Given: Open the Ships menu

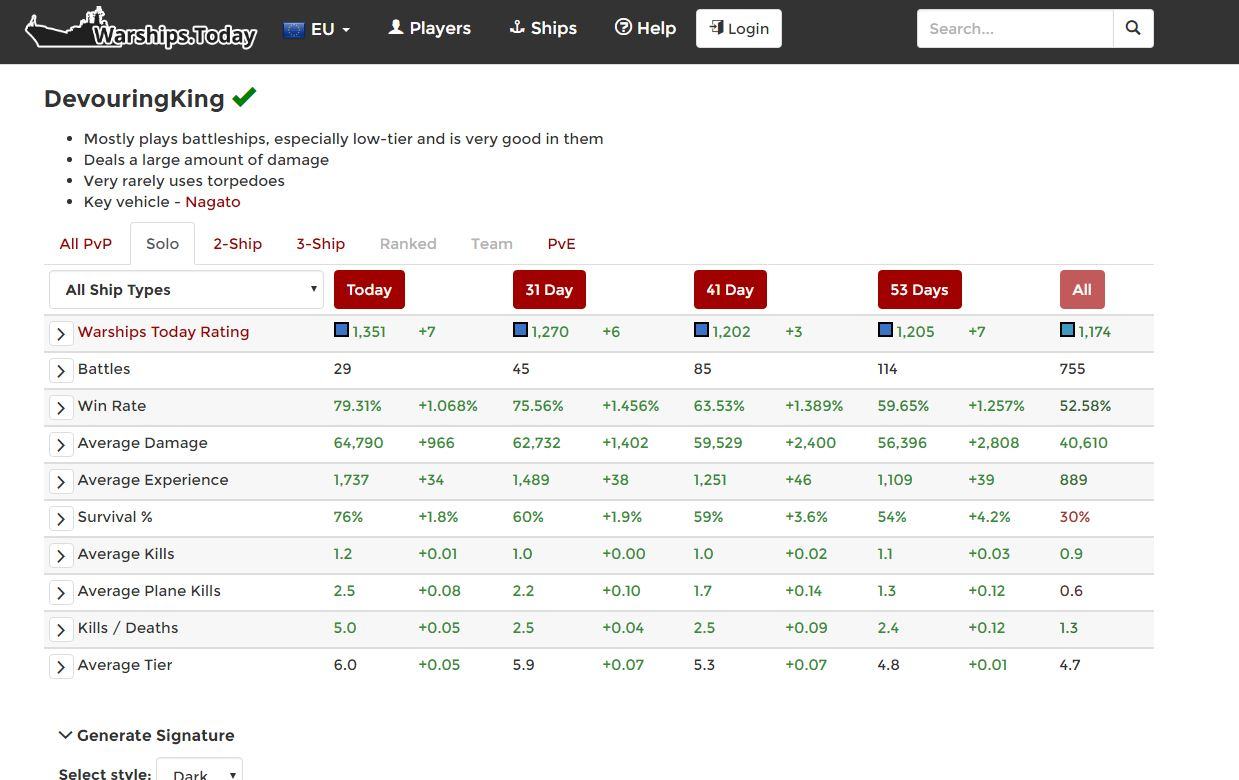Looking at the screenshot, I should [x=543, y=28].
